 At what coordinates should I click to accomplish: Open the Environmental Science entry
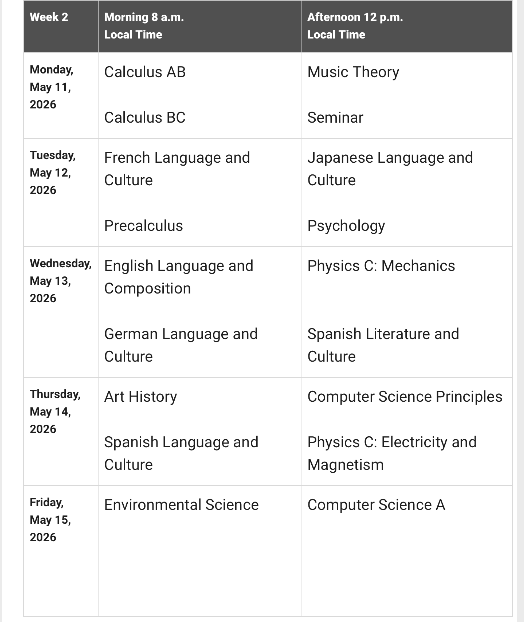click(x=181, y=505)
